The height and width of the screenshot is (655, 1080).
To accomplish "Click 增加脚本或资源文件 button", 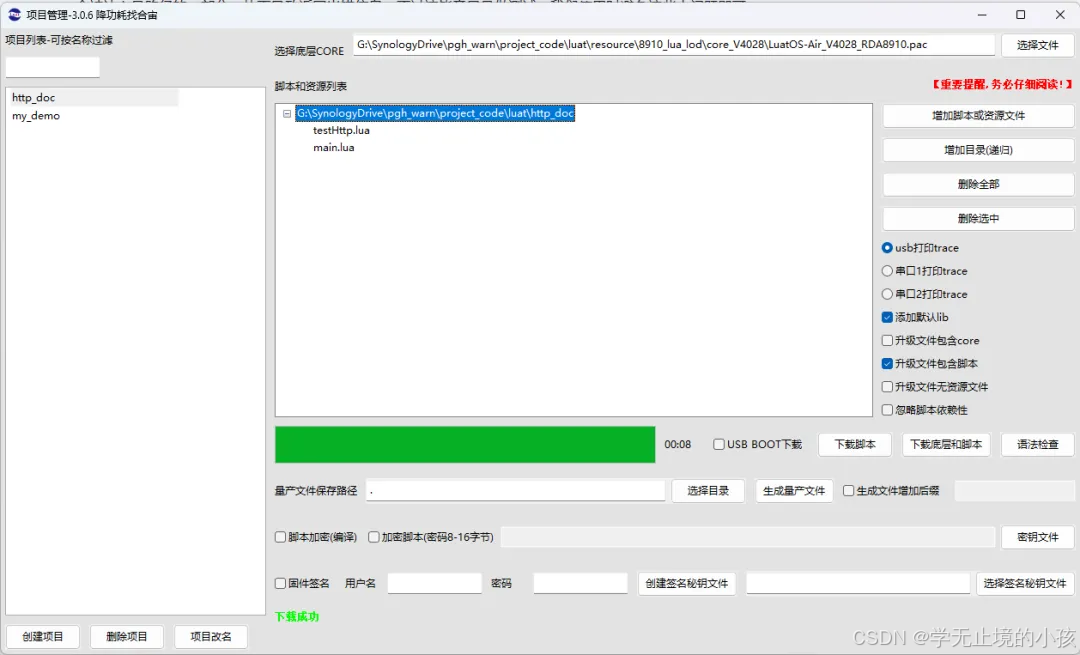I will (978, 116).
